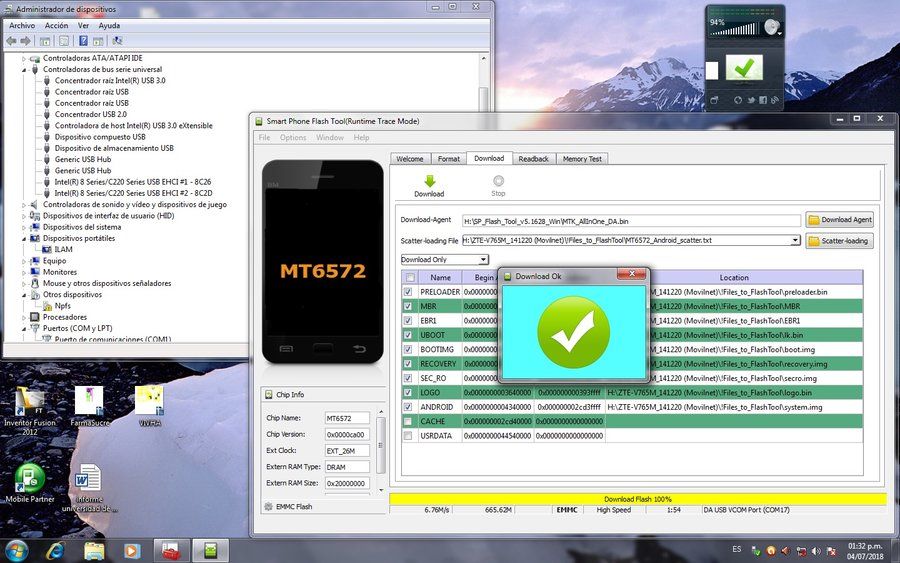Open the Download Only mode dropdown
This screenshot has height=563, width=900.
(483, 259)
